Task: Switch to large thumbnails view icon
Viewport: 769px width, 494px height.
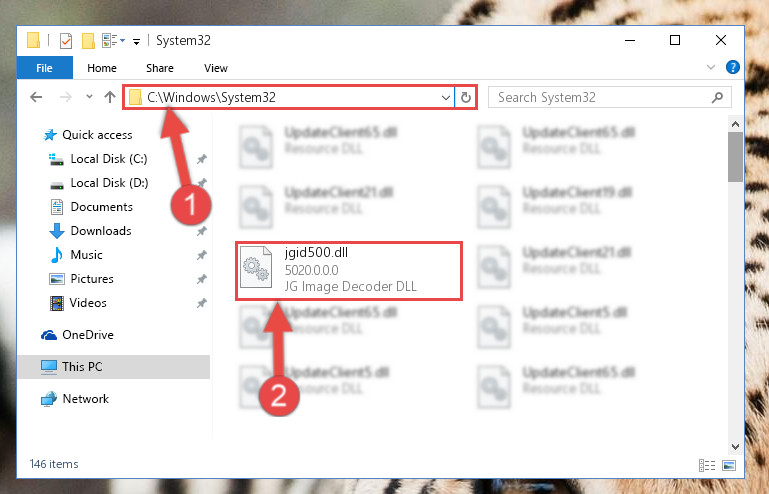Action: click(729, 465)
